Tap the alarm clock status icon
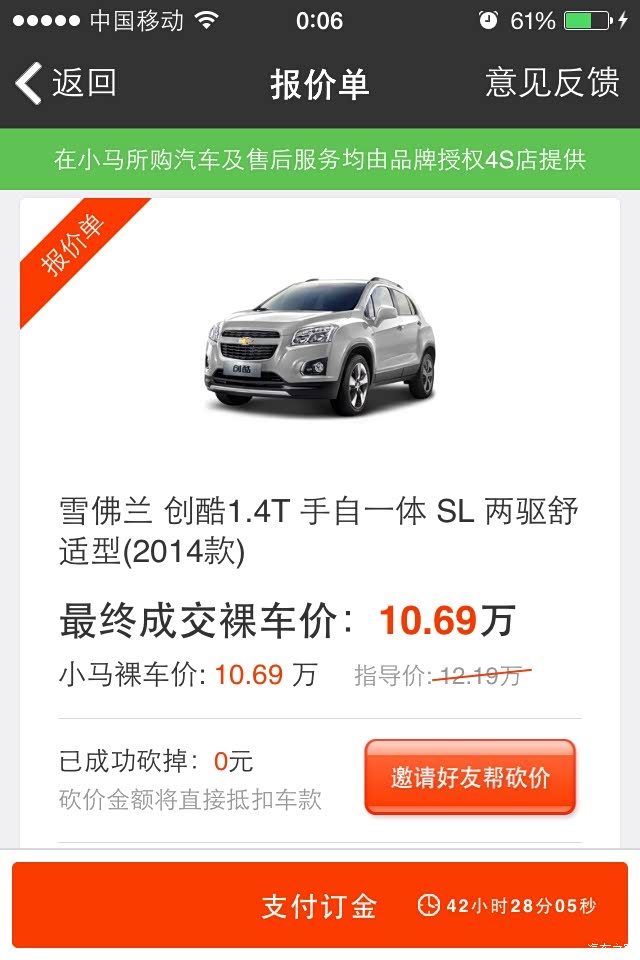The width and height of the screenshot is (640, 960). (x=488, y=21)
